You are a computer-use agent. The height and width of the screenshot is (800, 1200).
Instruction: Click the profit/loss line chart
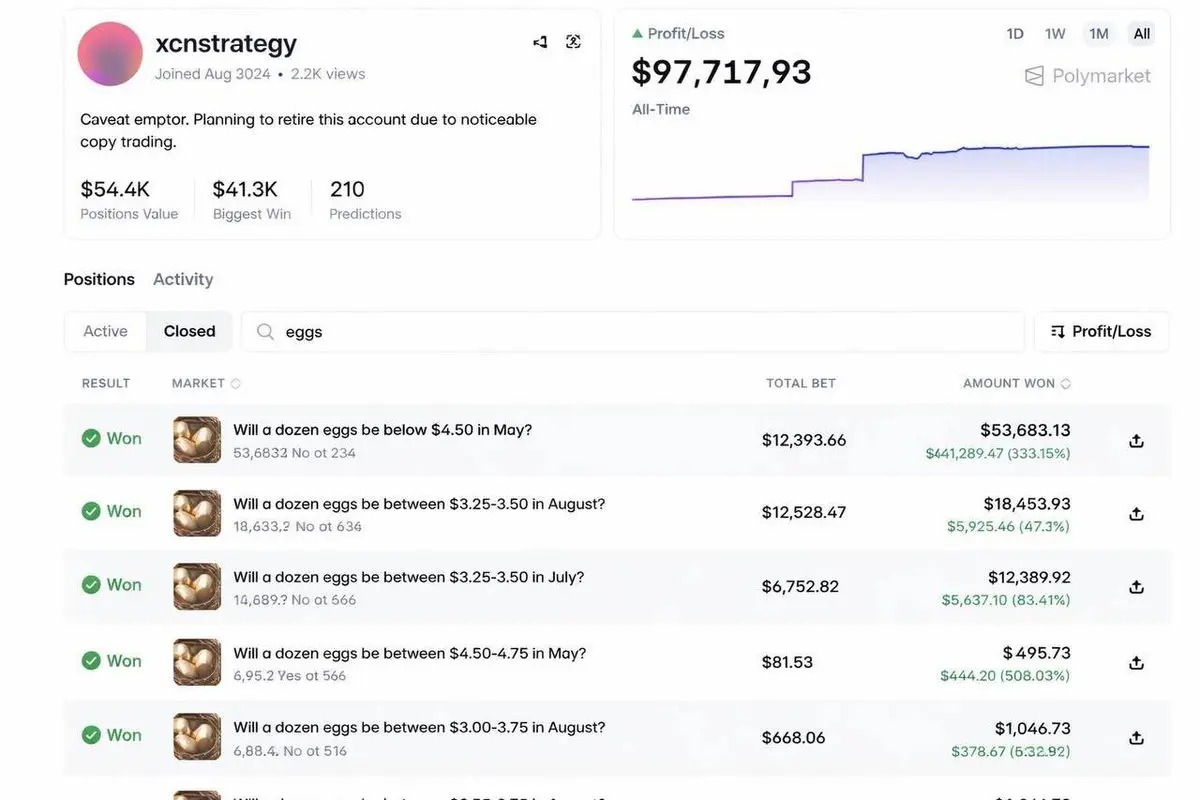pos(890,173)
